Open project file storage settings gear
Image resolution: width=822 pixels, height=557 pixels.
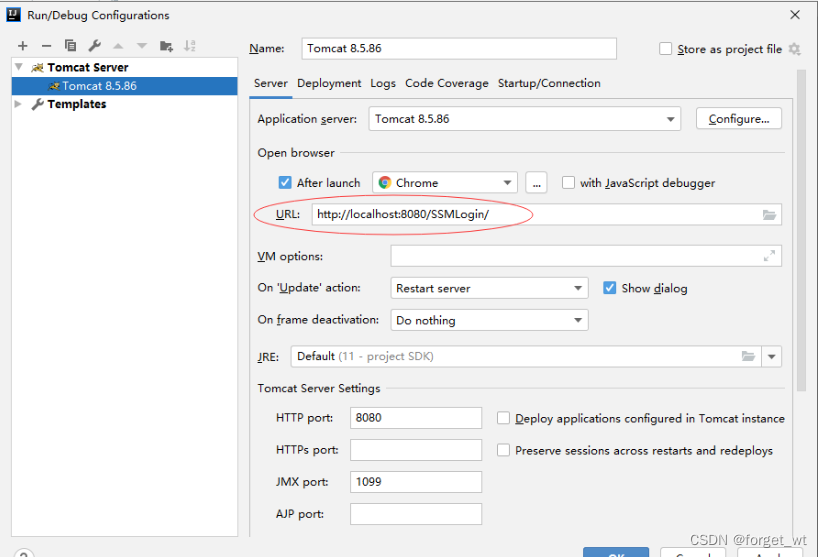point(795,49)
